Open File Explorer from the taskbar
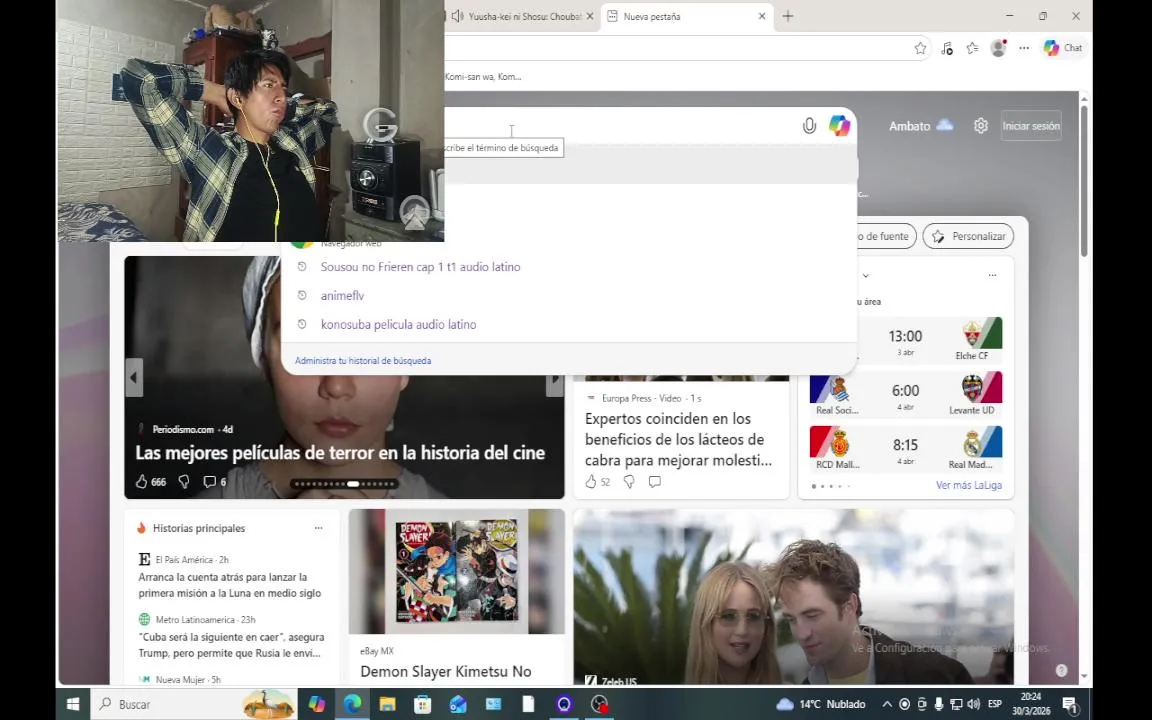This screenshot has height=720, width=1152. pos(387,704)
